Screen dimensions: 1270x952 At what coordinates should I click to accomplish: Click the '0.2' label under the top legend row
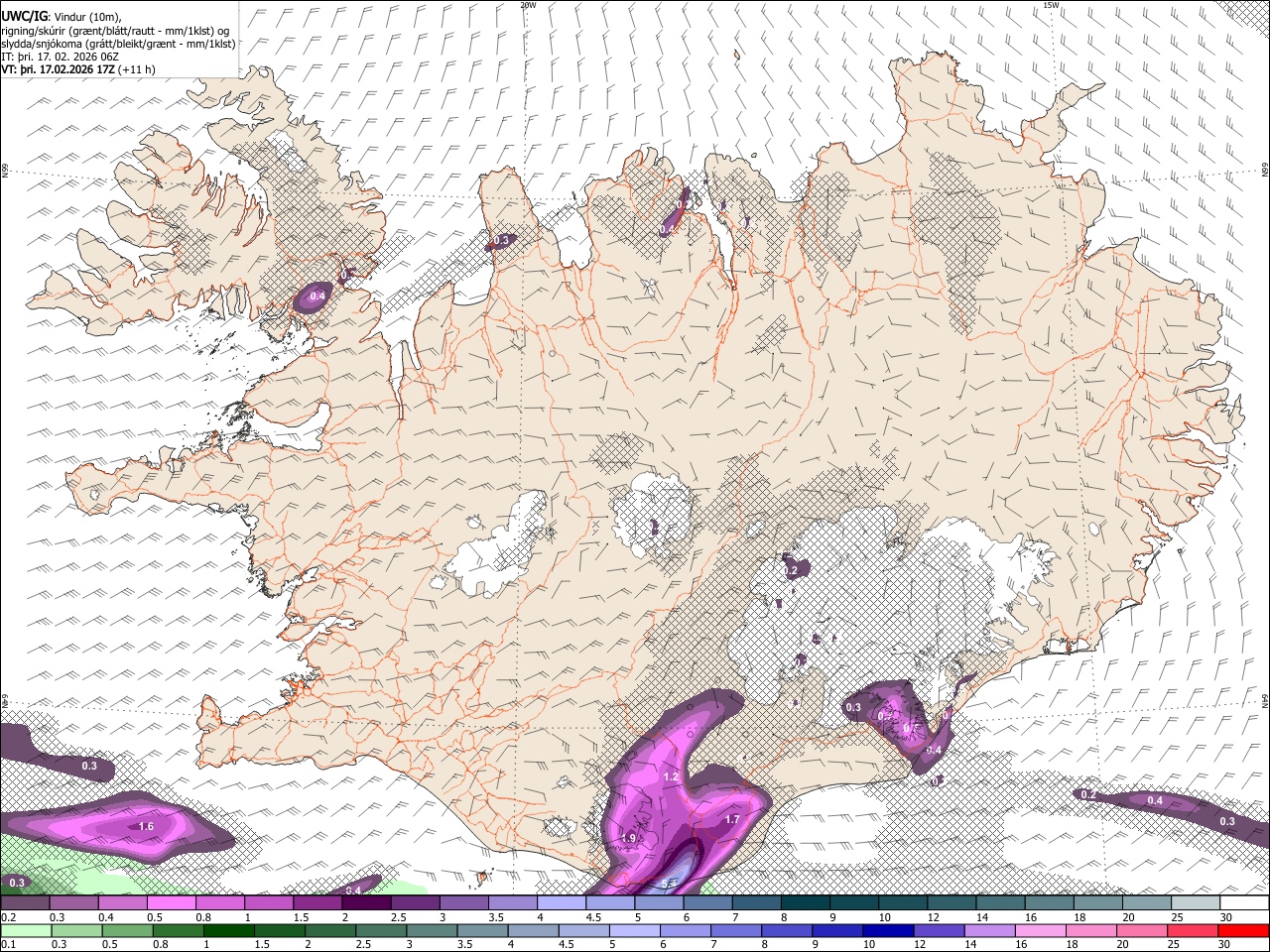click(8, 917)
